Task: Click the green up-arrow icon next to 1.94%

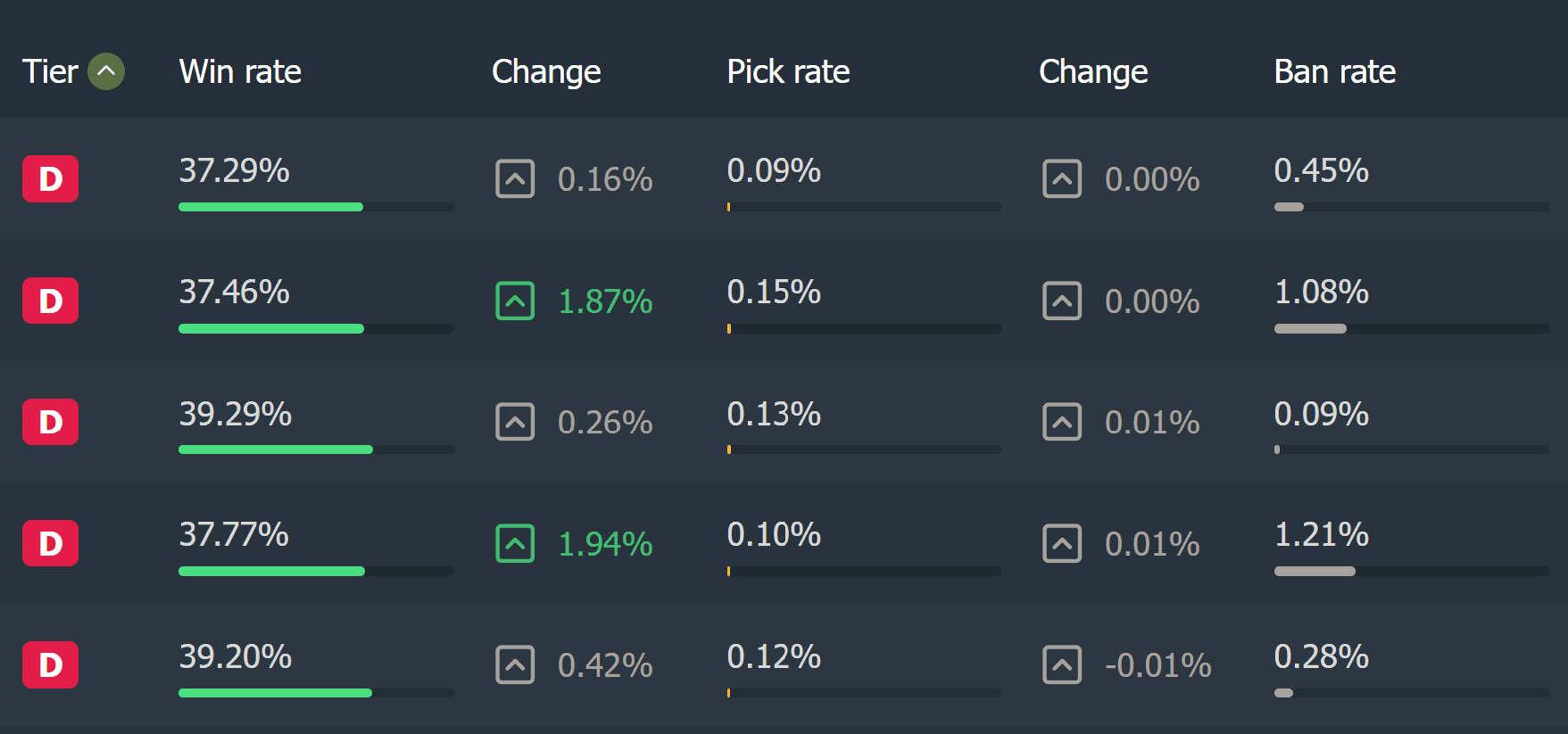Action: [515, 543]
